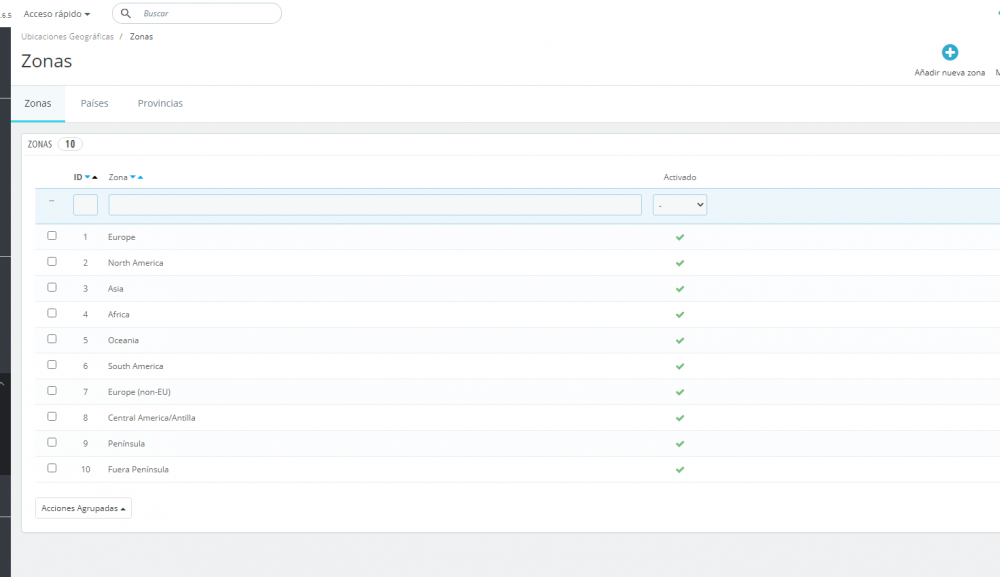Tick the checkbox for Africa row
The width and height of the screenshot is (1000, 577).
tap(52, 313)
